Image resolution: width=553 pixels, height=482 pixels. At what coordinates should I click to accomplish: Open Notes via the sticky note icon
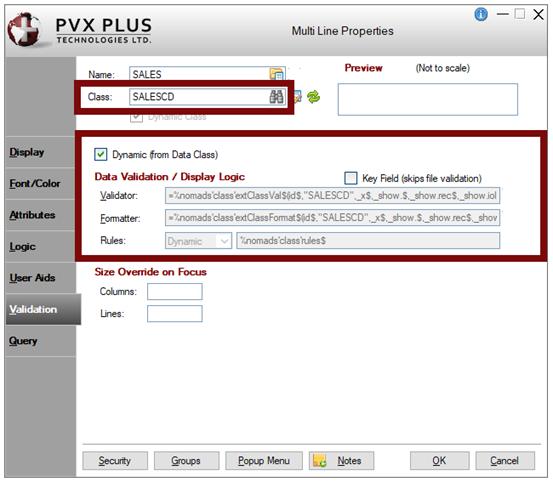pyautogui.click(x=320, y=460)
